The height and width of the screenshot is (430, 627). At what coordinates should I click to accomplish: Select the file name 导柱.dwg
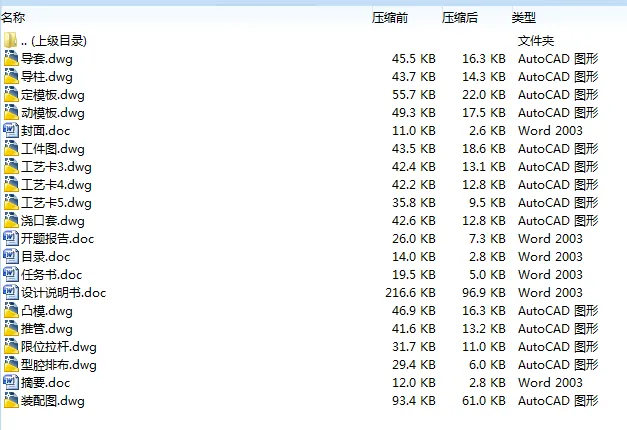(47, 77)
